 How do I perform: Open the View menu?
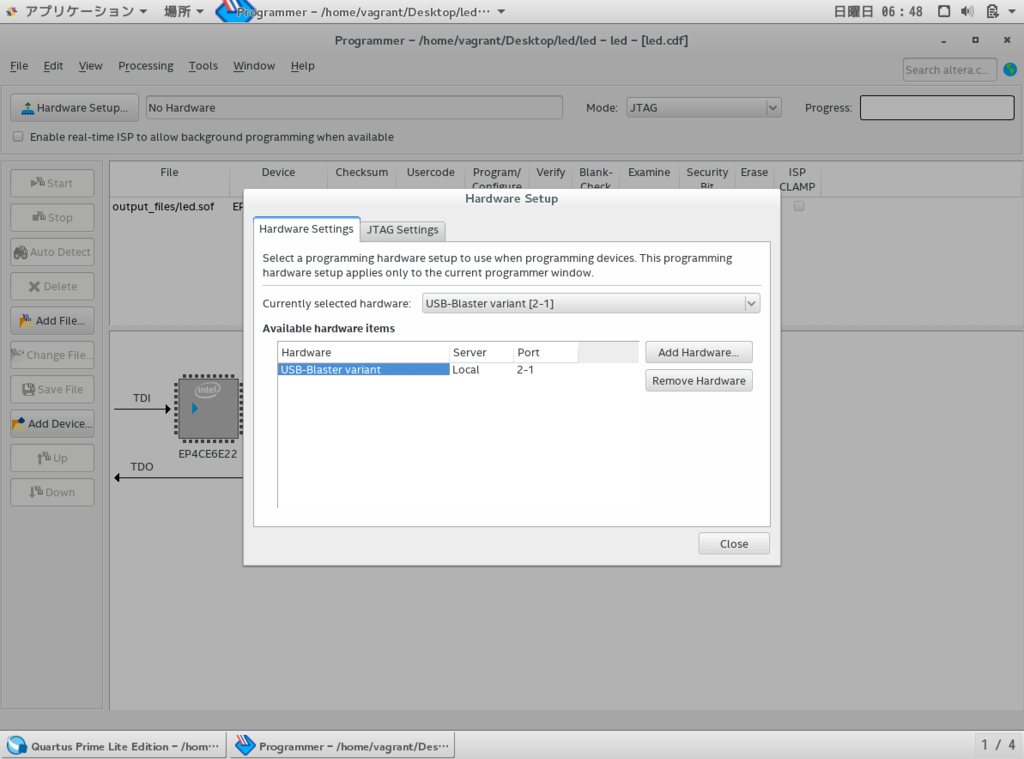coord(90,65)
